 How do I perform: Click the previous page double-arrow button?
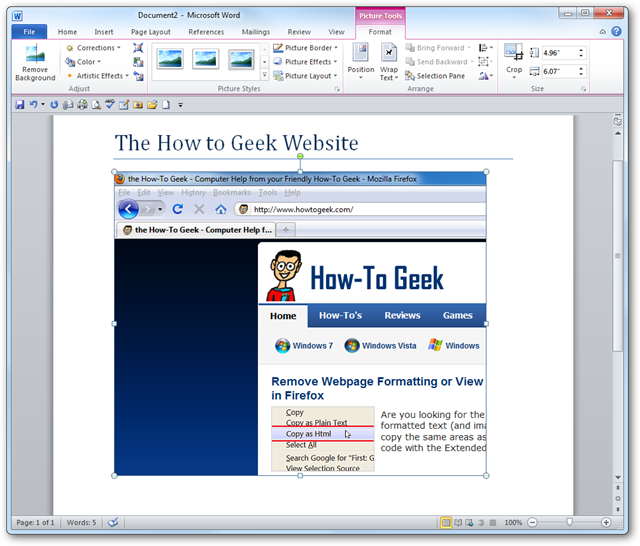tap(618, 488)
